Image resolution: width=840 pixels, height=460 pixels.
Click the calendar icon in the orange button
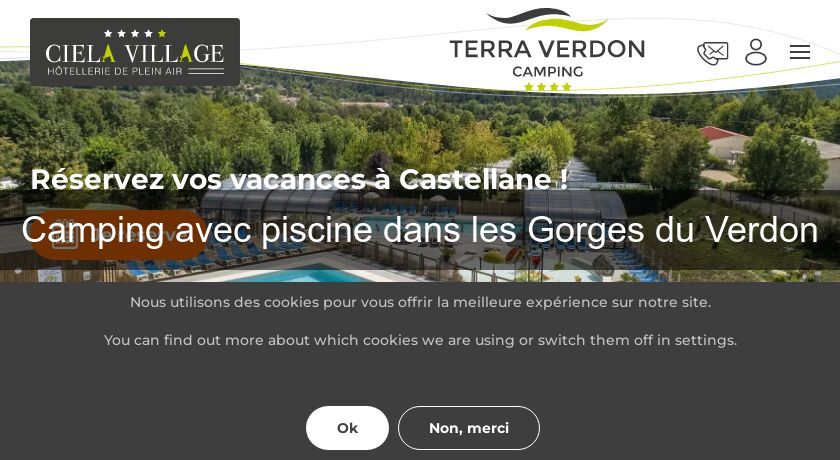(x=65, y=236)
